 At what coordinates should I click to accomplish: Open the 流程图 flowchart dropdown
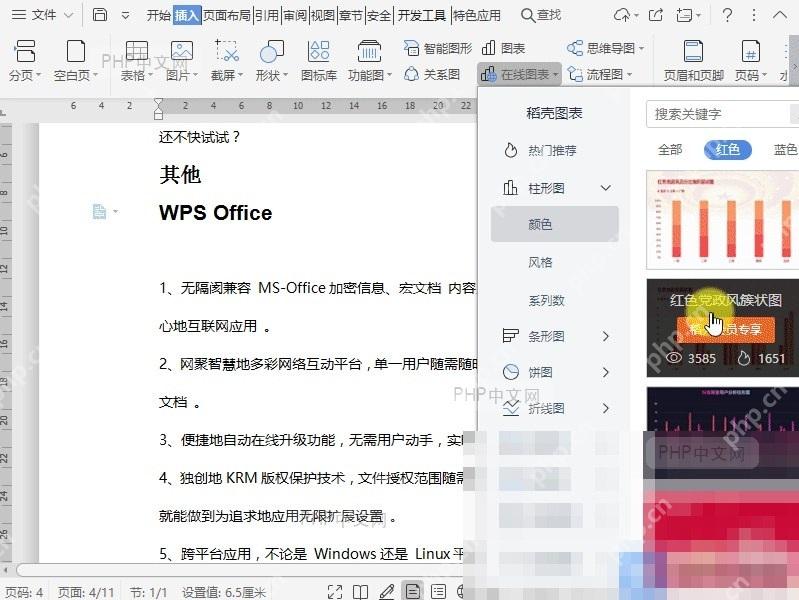tap(600, 74)
